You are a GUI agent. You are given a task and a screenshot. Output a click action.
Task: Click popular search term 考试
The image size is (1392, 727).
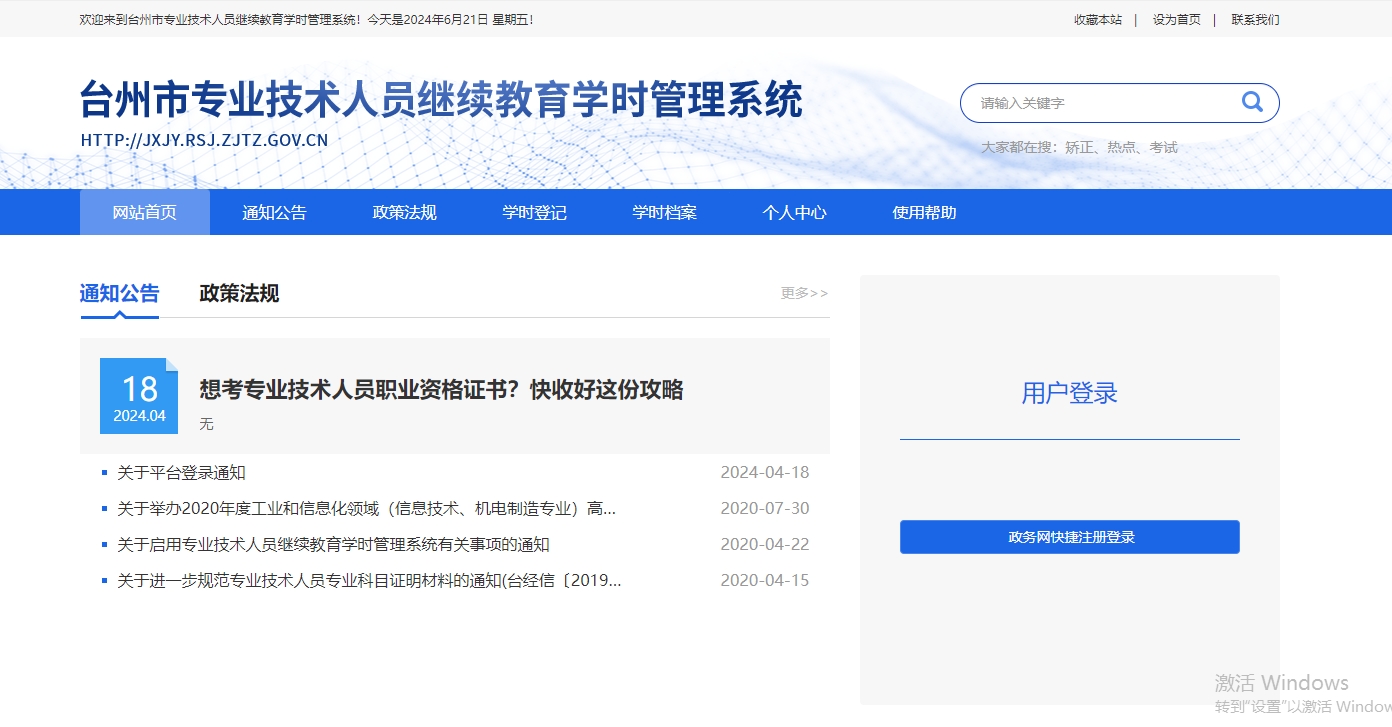[1163, 147]
